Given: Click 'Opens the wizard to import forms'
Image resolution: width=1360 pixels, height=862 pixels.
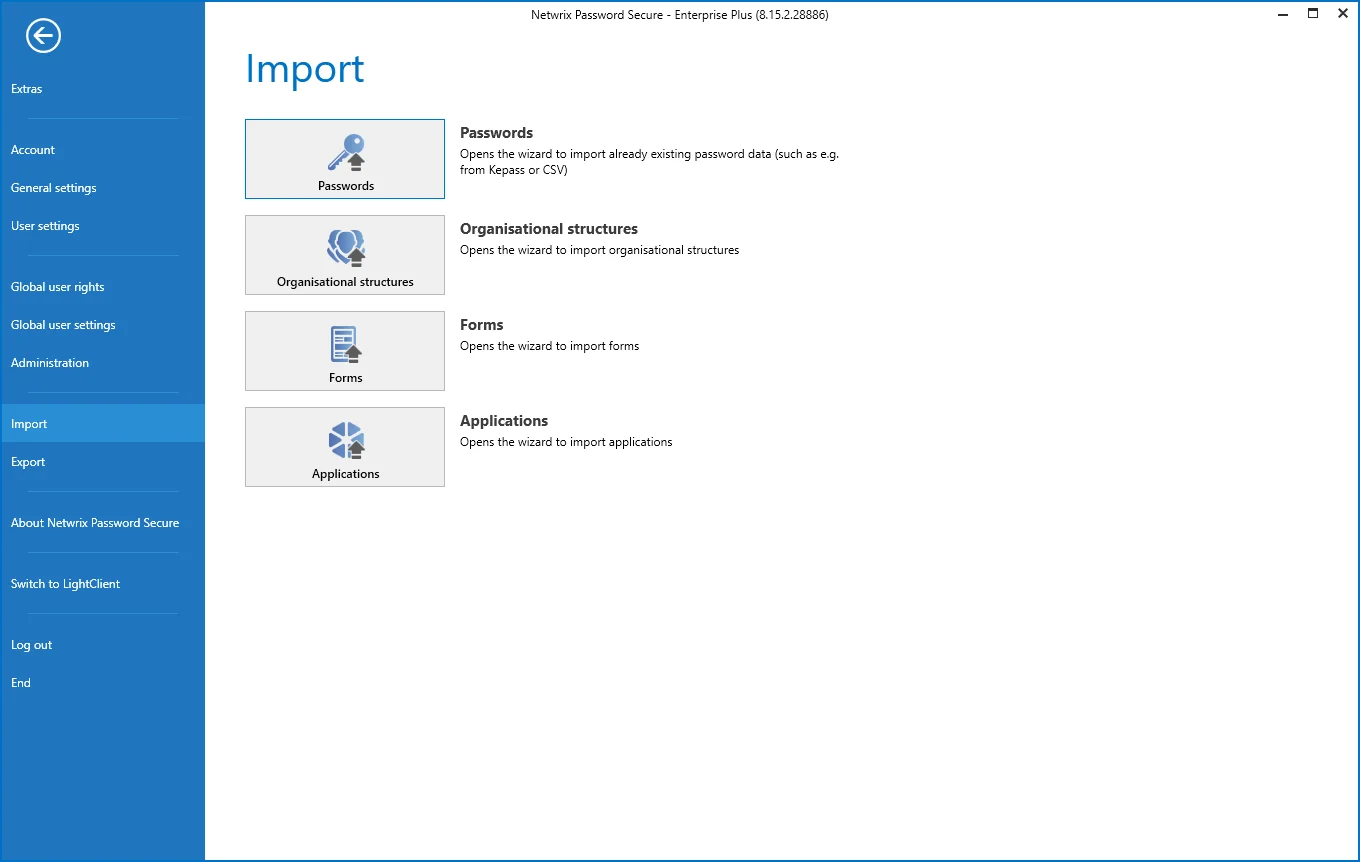Looking at the screenshot, I should 550,346.
